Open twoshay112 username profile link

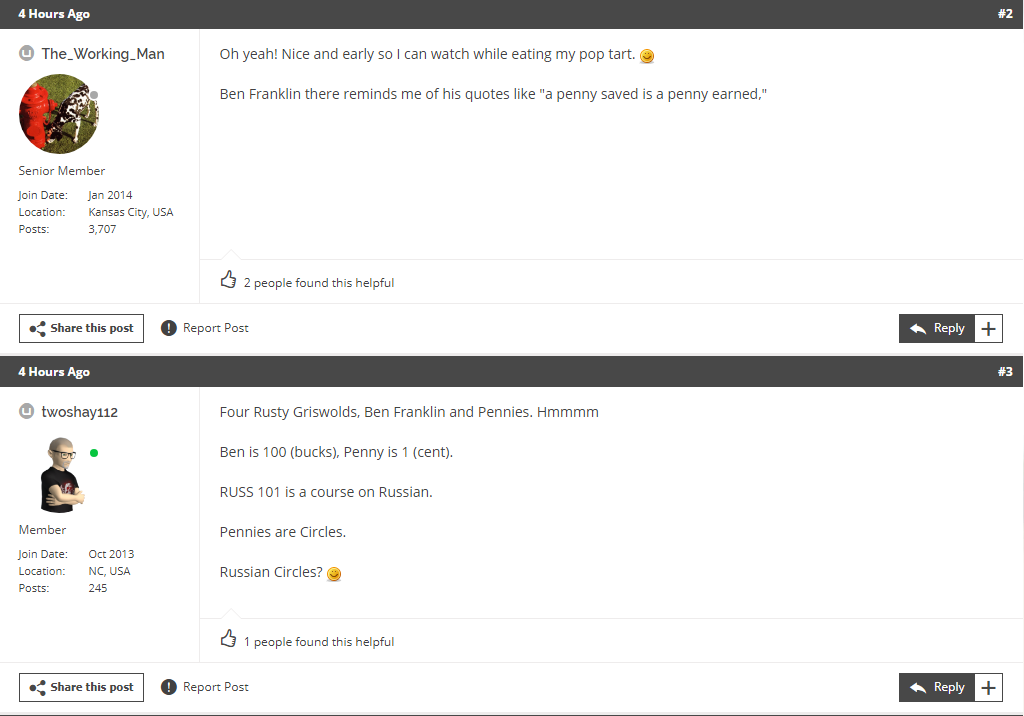pyautogui.click(x=80, y=412)
